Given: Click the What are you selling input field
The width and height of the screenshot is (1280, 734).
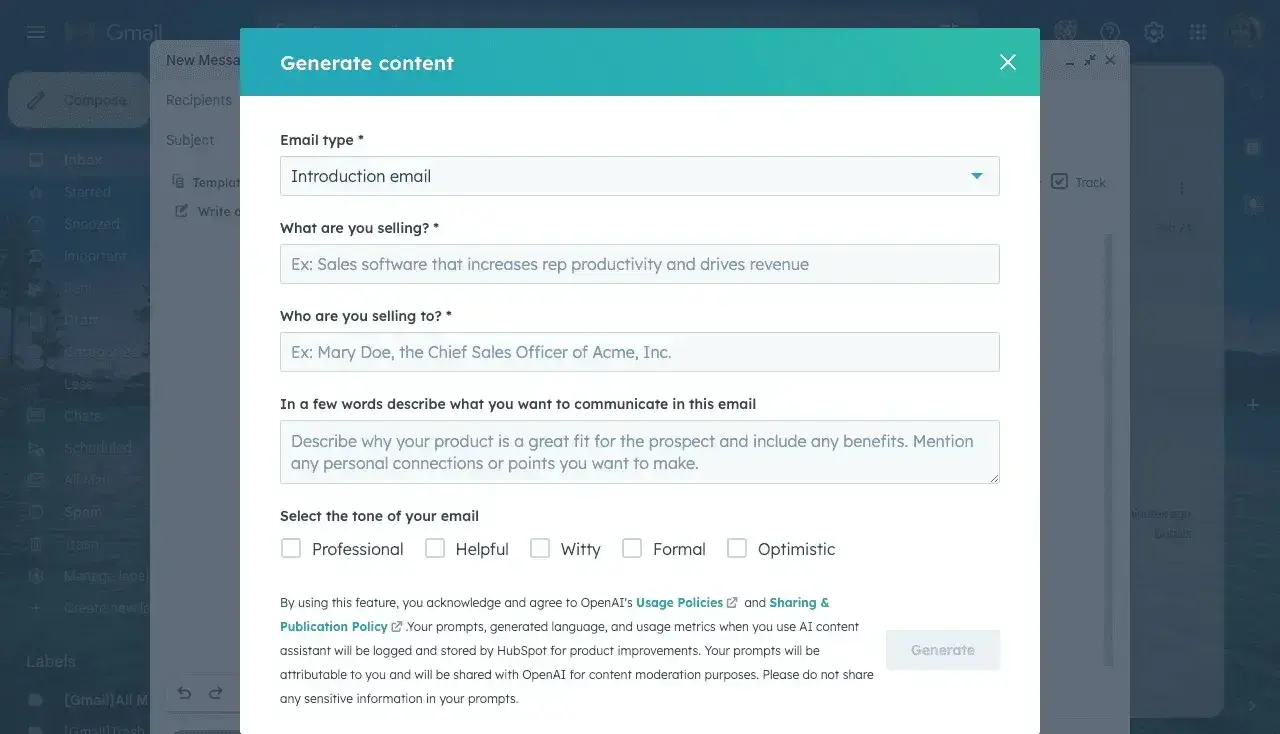Looking at the screenshot, I should (x=640, y=264).
